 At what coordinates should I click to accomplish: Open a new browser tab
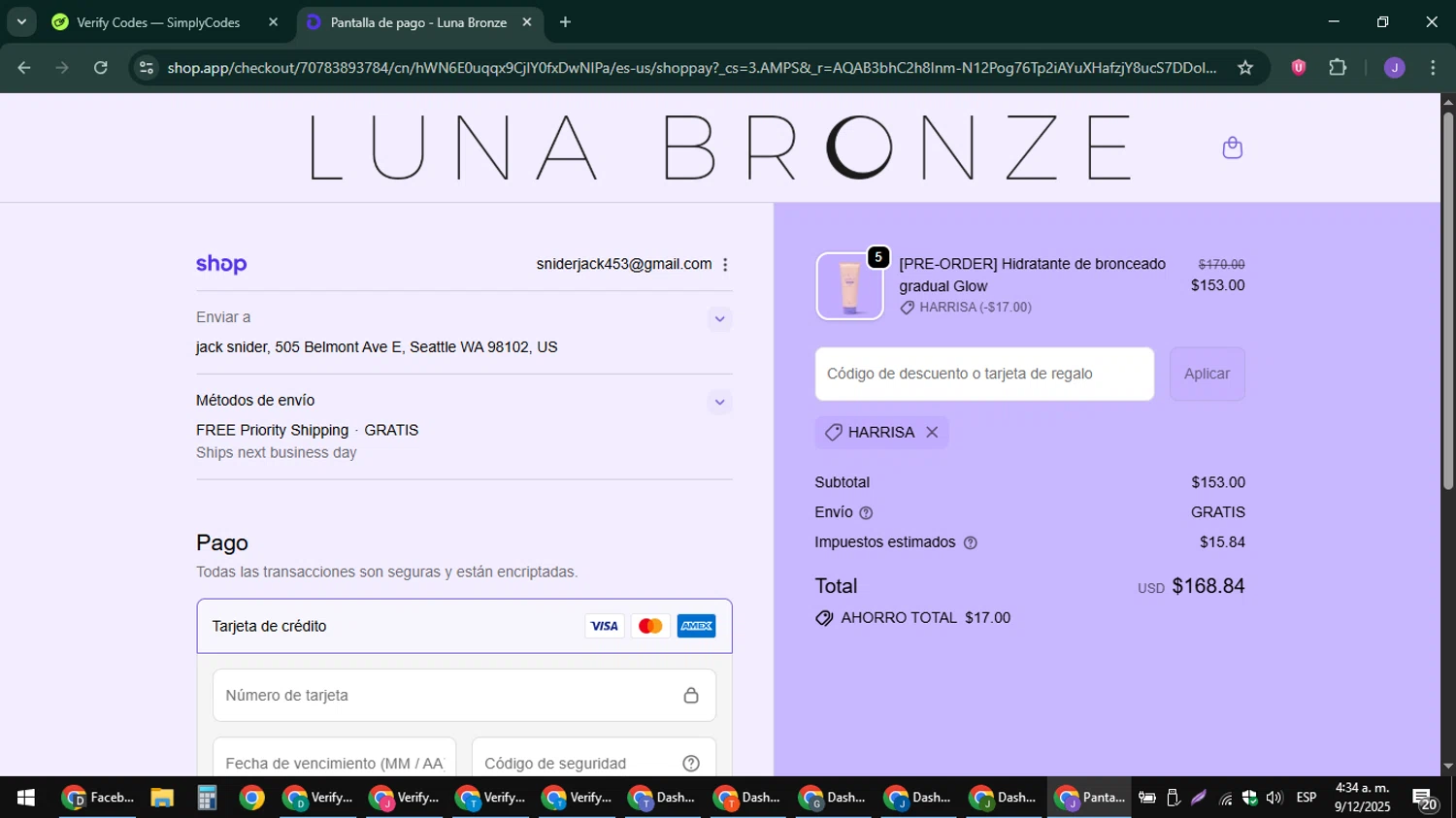click(x=565, y=22)
